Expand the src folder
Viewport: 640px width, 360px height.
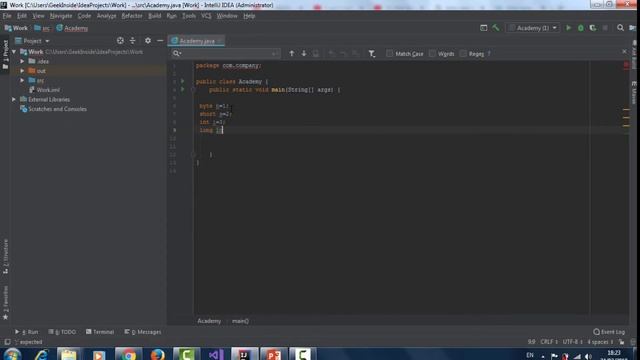click(22, 80)
